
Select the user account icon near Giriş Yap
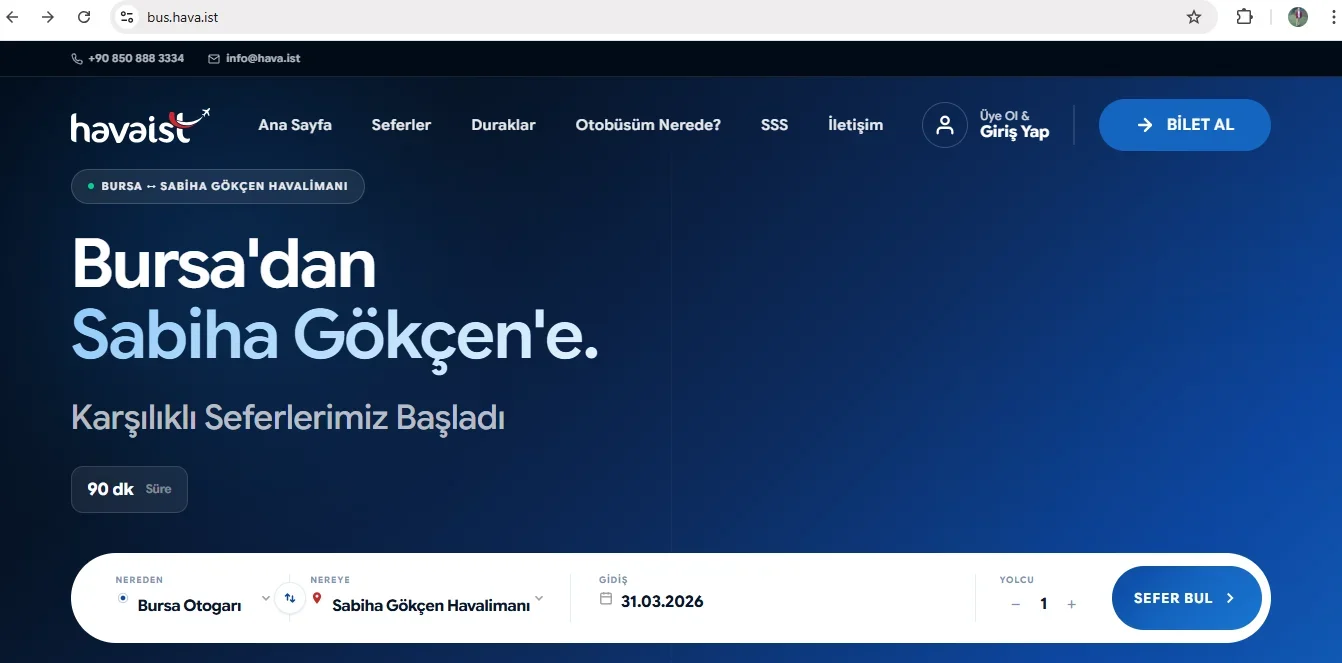[944, 124]
